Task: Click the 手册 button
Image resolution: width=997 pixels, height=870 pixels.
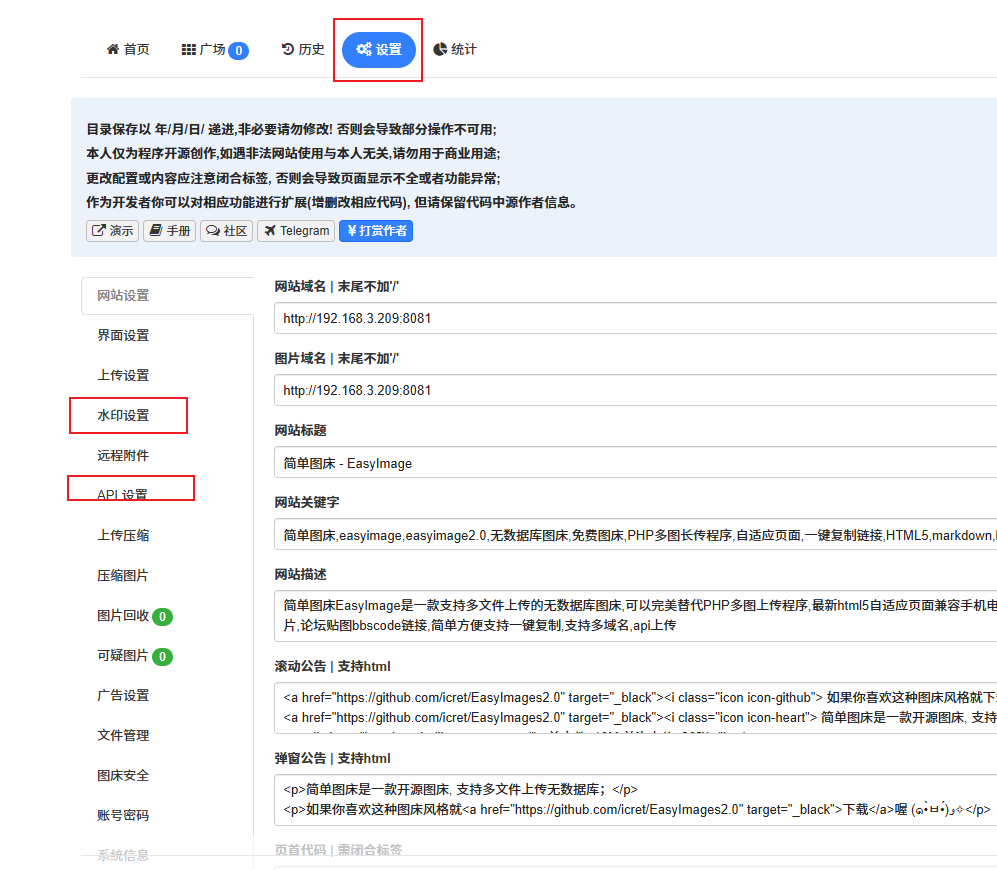Action: tap(169, 231)
